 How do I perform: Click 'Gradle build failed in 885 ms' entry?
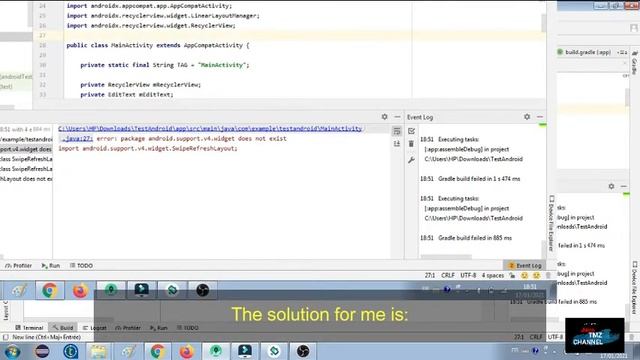[x=475, y=238]
